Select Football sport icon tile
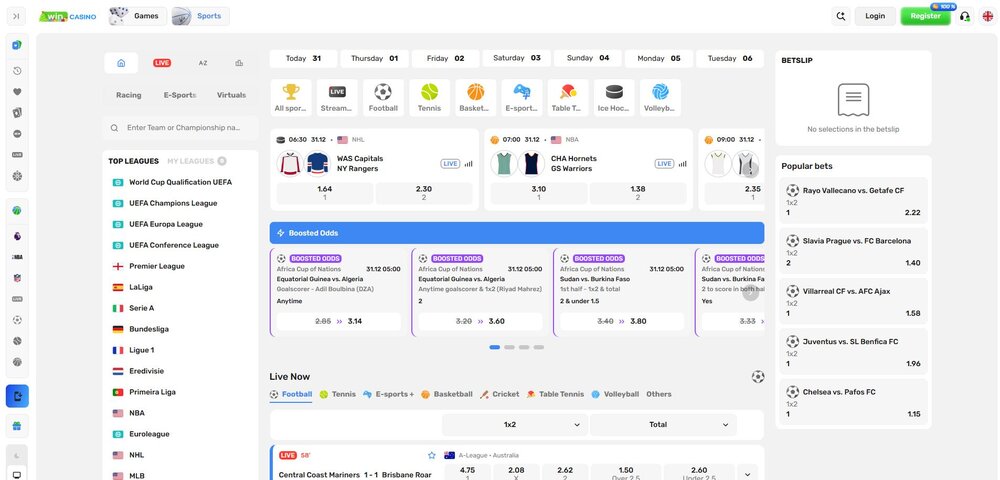The width and height of the screenshot is (1000, 480). coord(383,98)
